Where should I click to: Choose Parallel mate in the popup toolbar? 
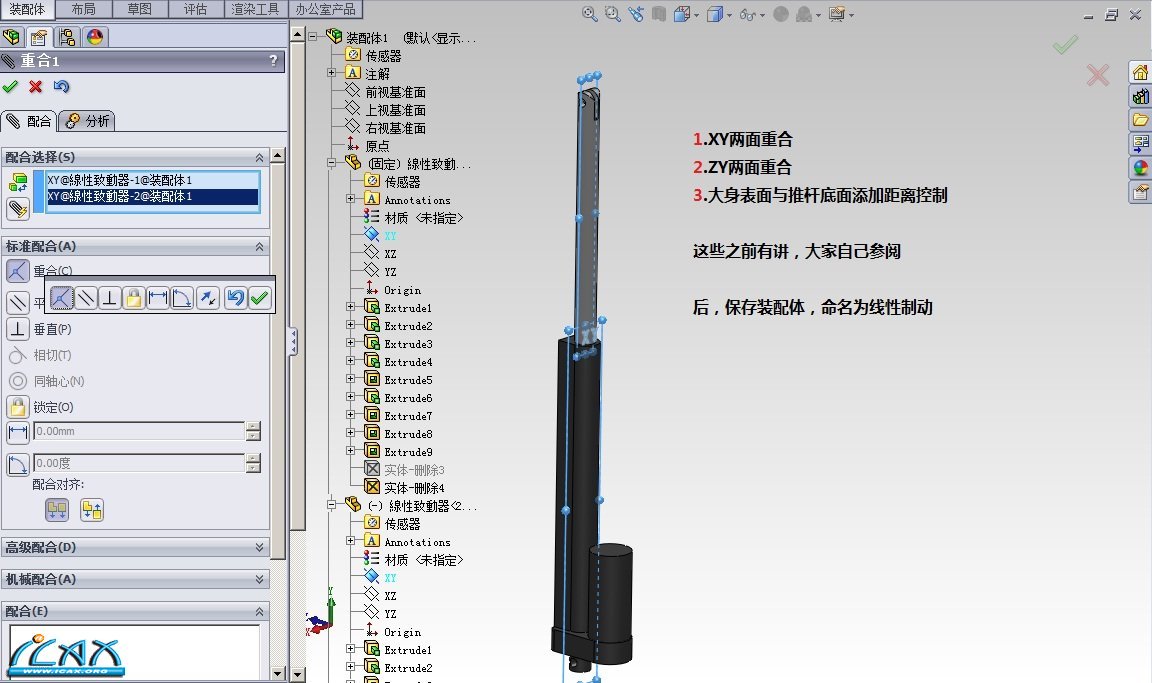click(x=86, y=297)
